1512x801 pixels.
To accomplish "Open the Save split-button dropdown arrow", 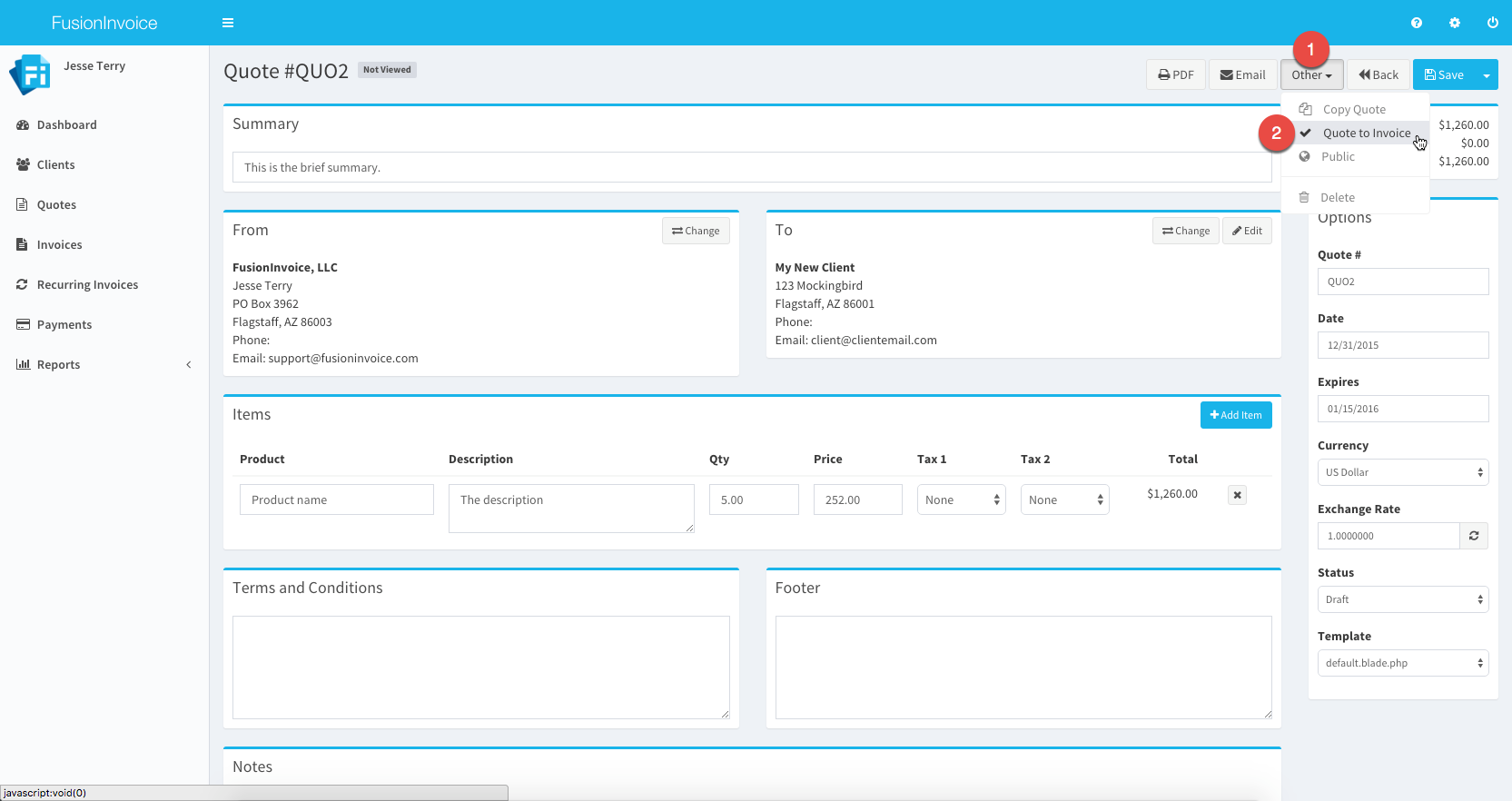I will [x=1487, y=74].
